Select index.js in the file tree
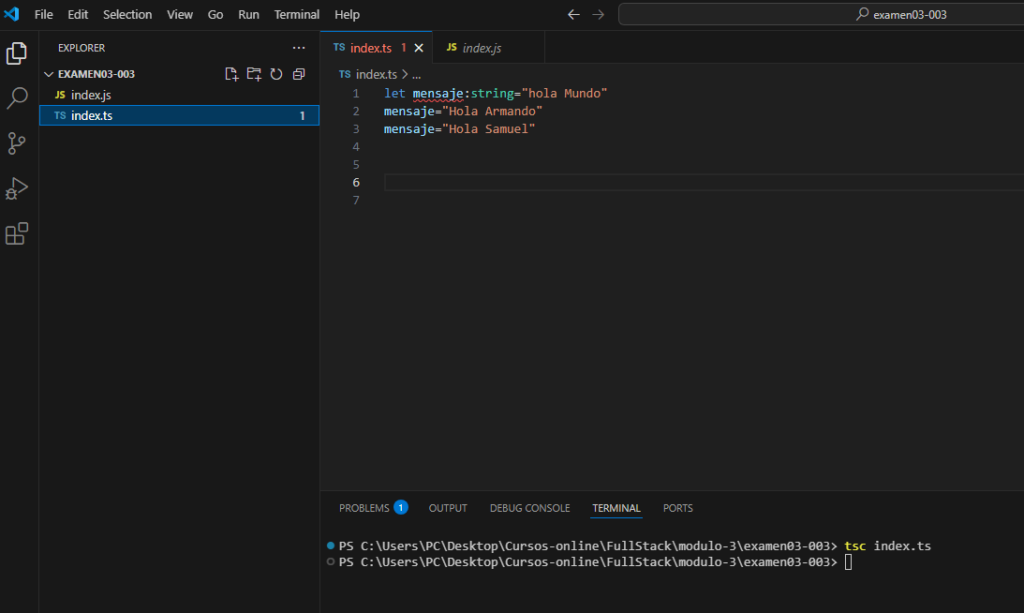Viewport: 1024px width, 613px height. click(x=91, y=95)
